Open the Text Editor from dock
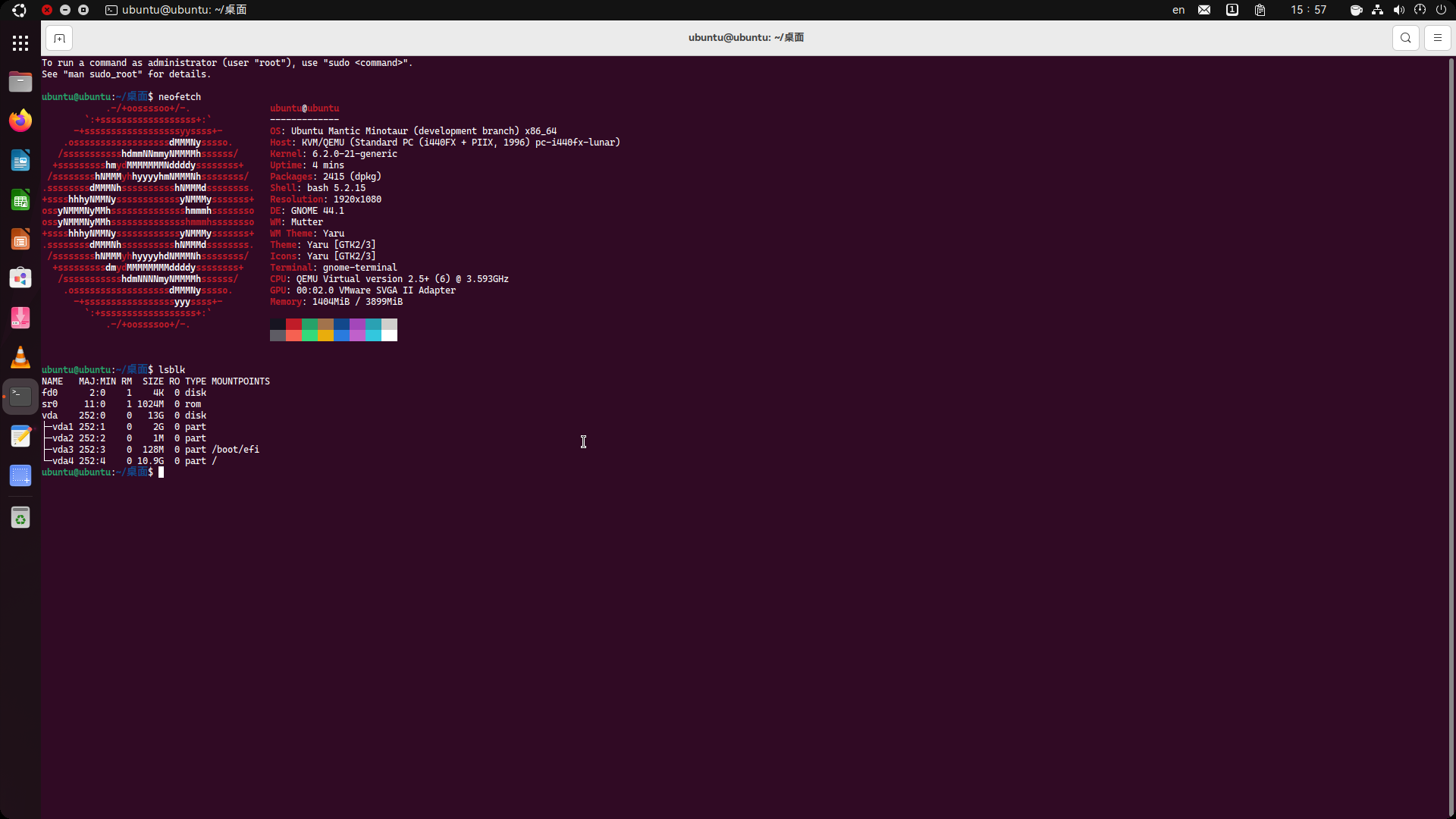 20,436
